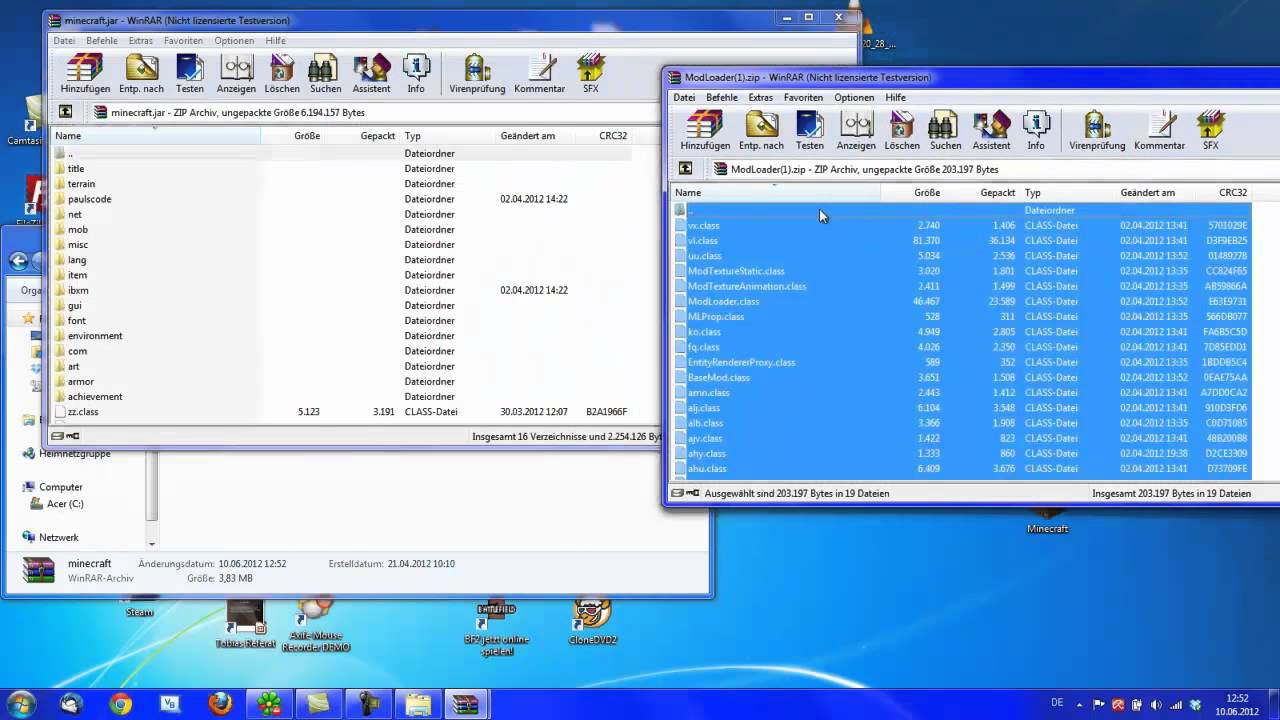Select the environment folder in minecraft.jar

(95, 336)
